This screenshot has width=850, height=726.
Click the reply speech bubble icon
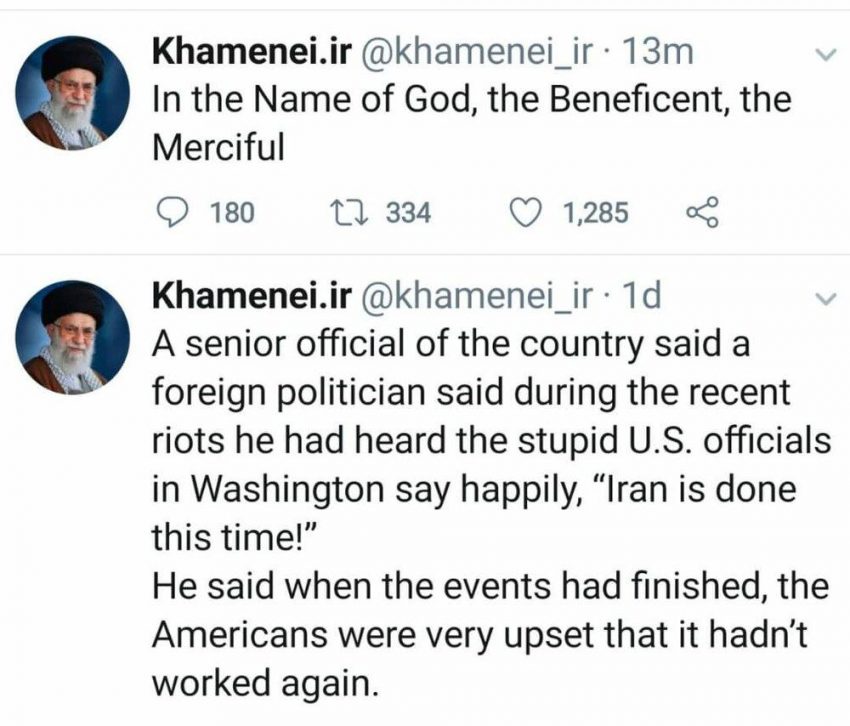tap(174, 212)
